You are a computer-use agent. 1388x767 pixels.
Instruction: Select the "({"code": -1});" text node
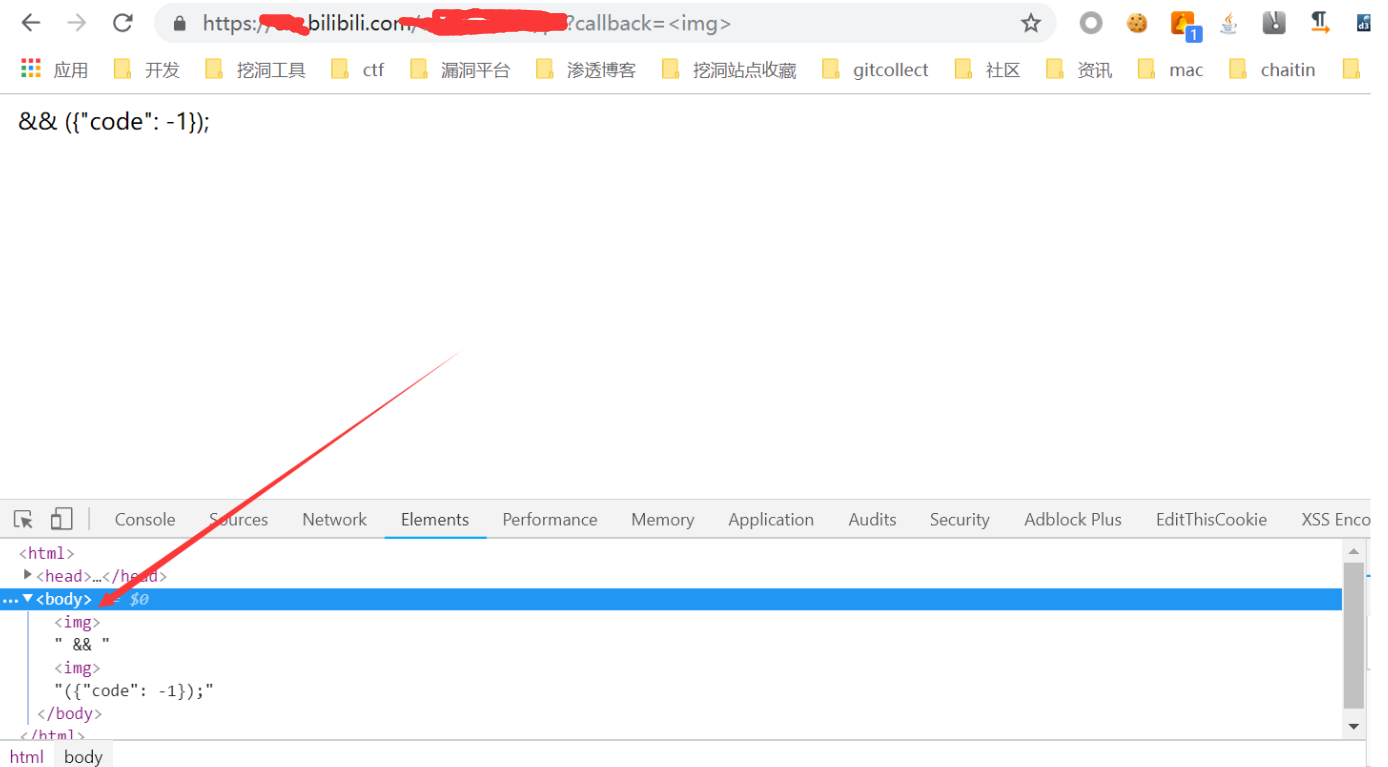click(134, 691)
